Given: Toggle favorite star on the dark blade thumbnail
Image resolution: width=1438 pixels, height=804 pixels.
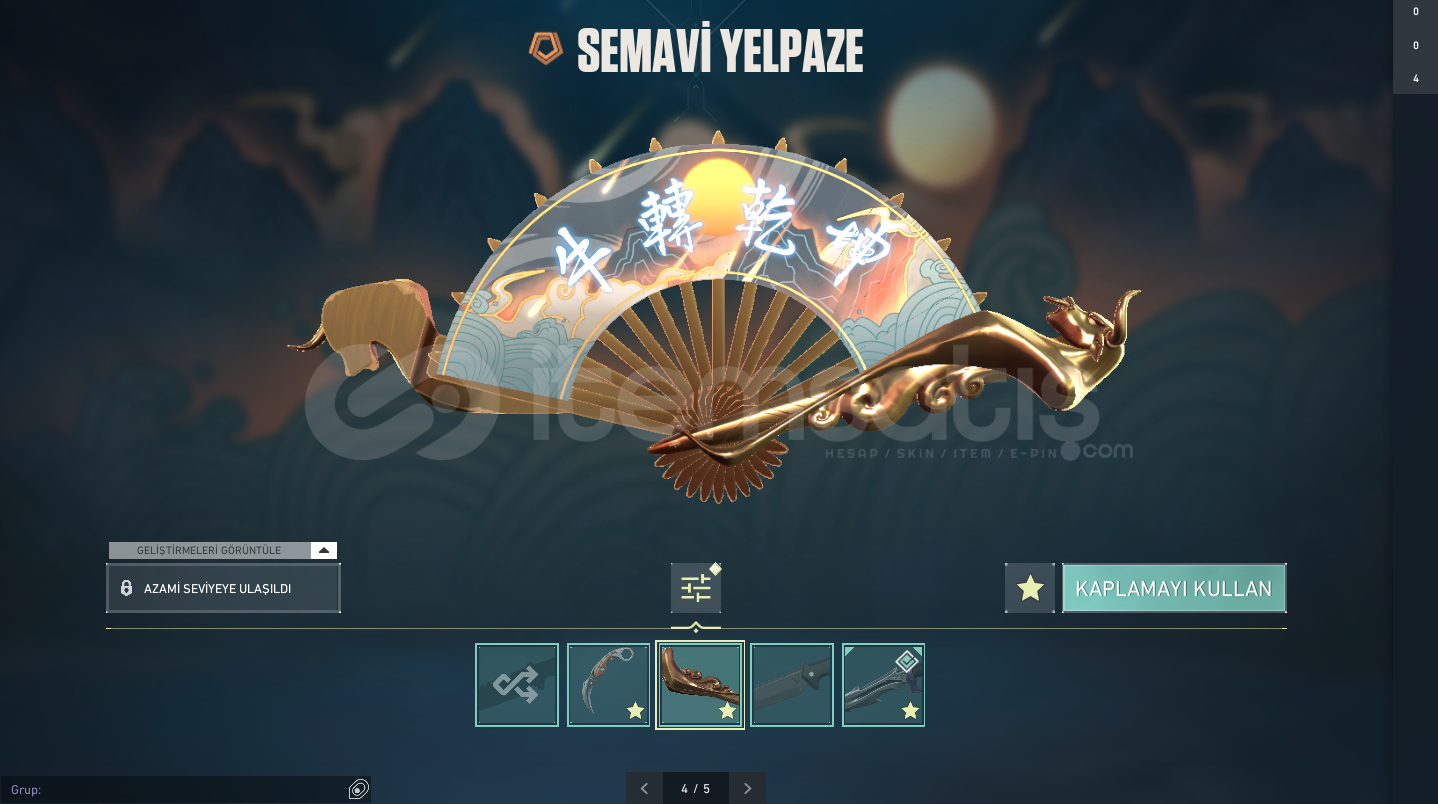Looking at the screenshot, I should coord(910,711).
